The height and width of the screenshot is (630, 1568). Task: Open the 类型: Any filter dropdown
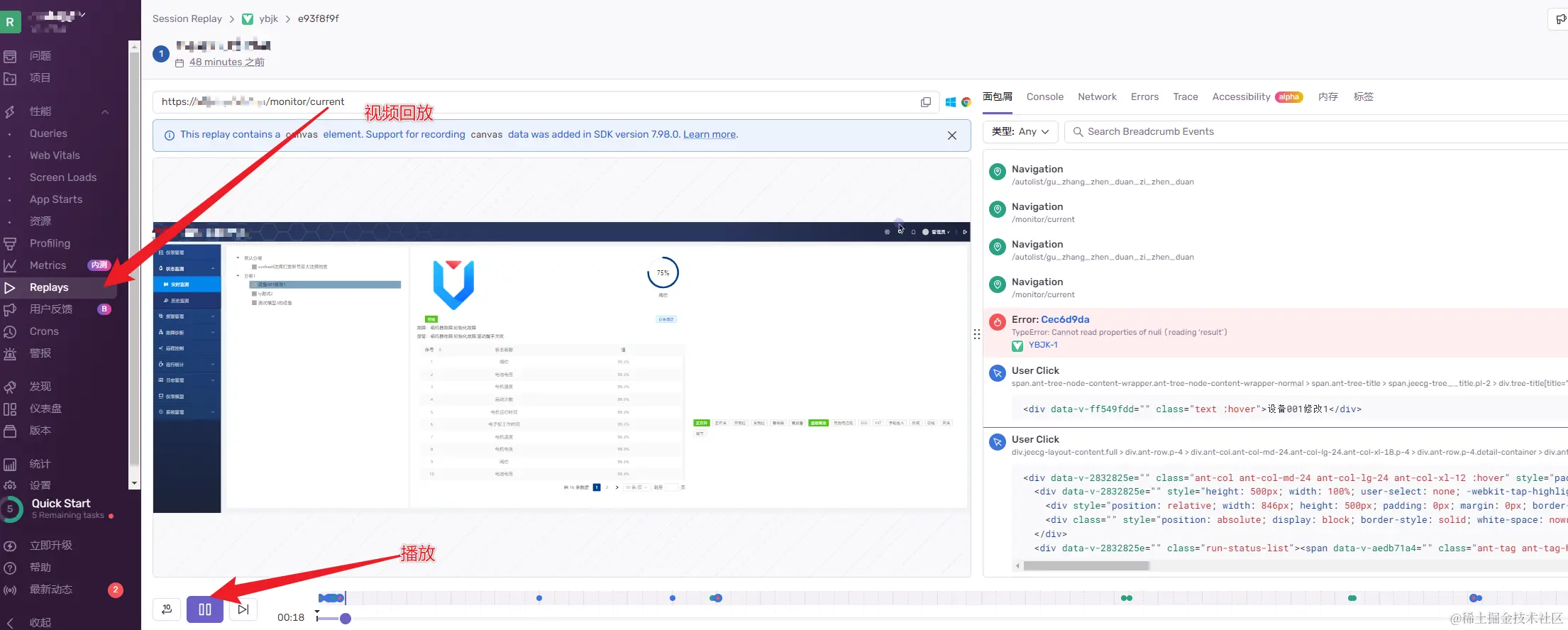(1020, 131)
